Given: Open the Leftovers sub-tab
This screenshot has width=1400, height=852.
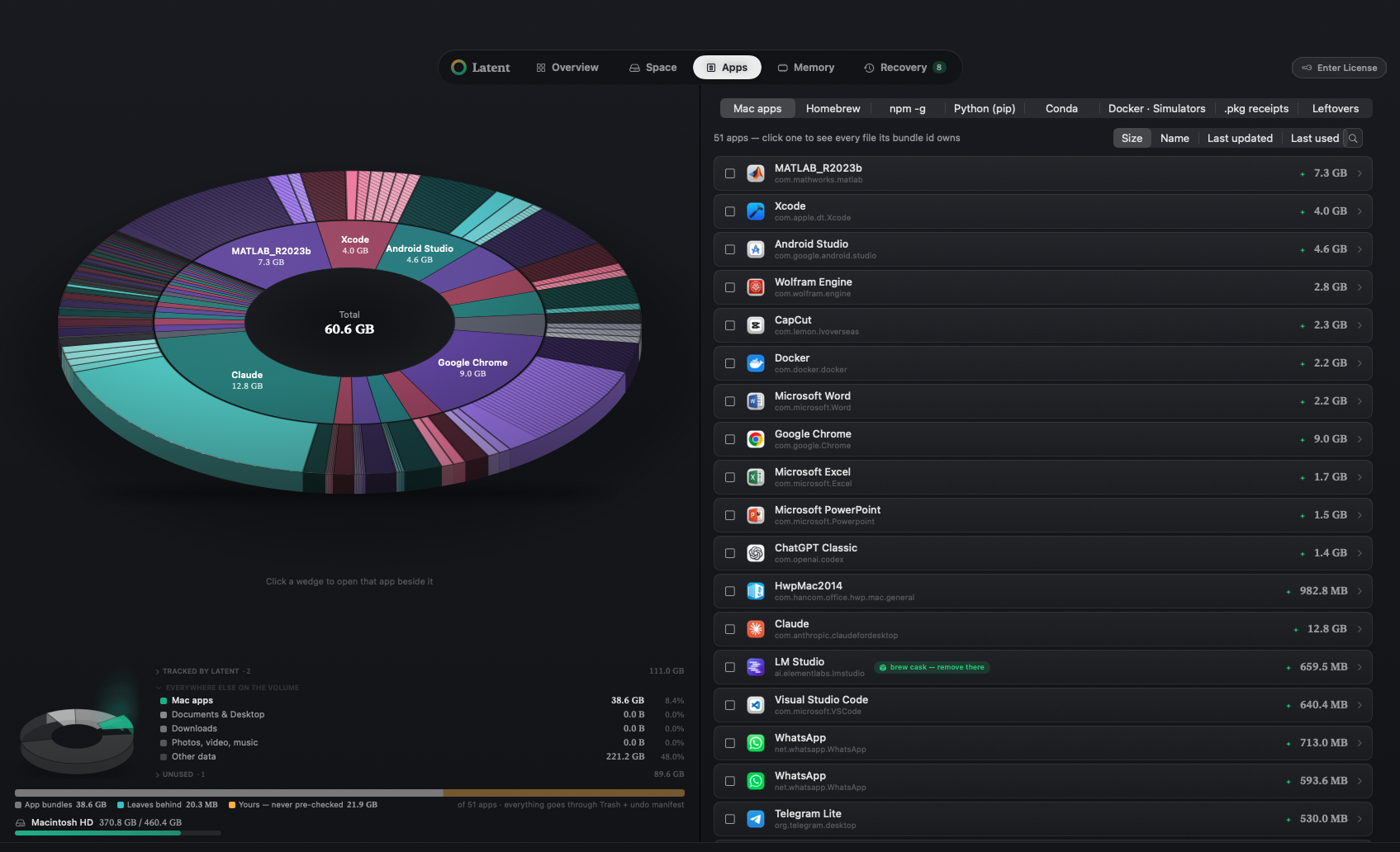Looking at the screenshot, I should pyautogui.click(x=1335, y=108).
